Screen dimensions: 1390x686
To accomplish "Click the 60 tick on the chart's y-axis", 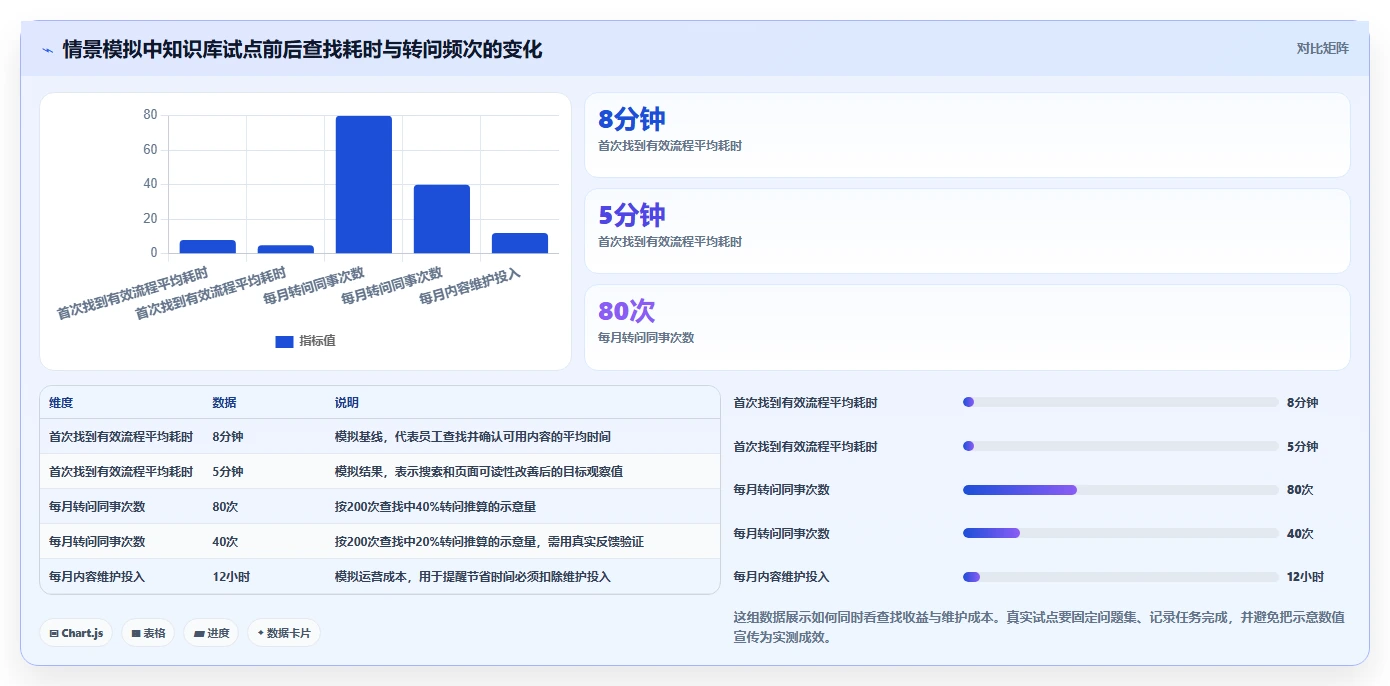I will click(151, 149).
